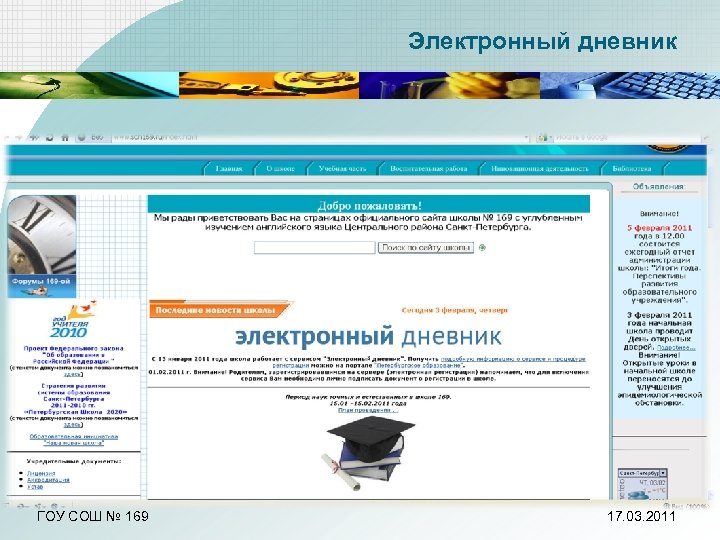
Task: Open the Петербургское образование portal link
Action: [x=418, y=366]
